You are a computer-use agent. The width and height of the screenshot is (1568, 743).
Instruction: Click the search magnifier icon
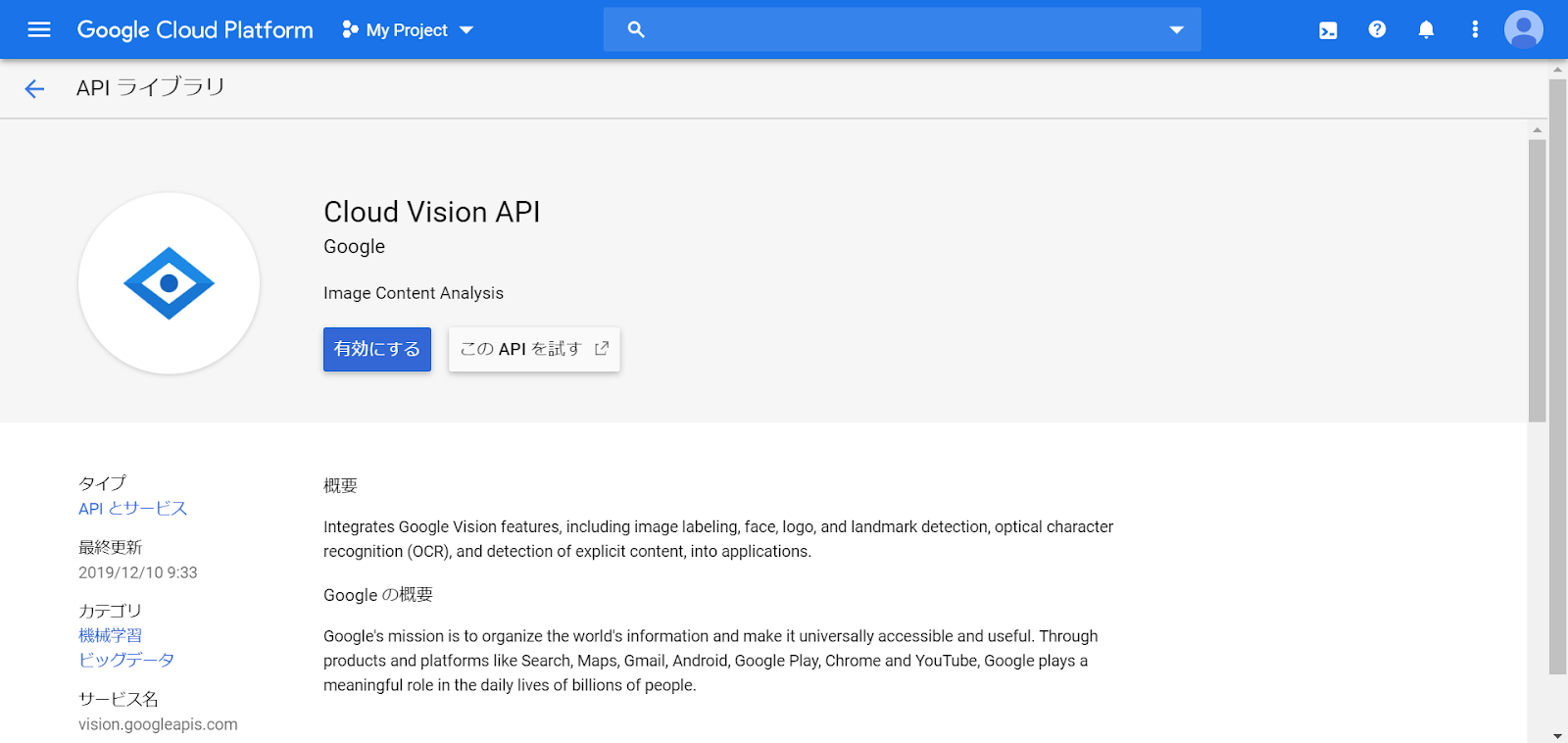[x=636, y=29]
